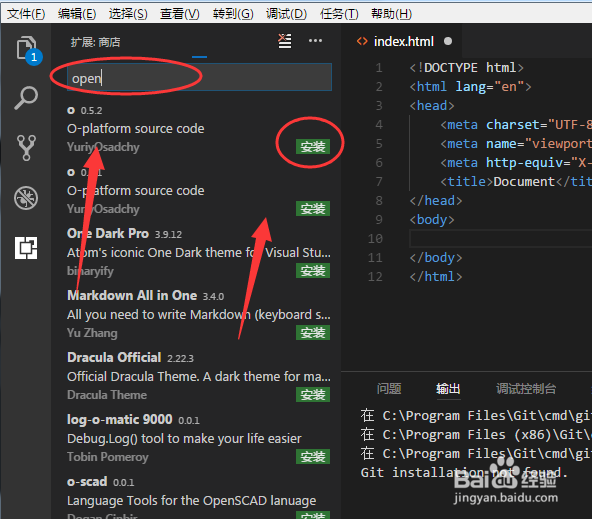Click the index.html file type icon

362,41
